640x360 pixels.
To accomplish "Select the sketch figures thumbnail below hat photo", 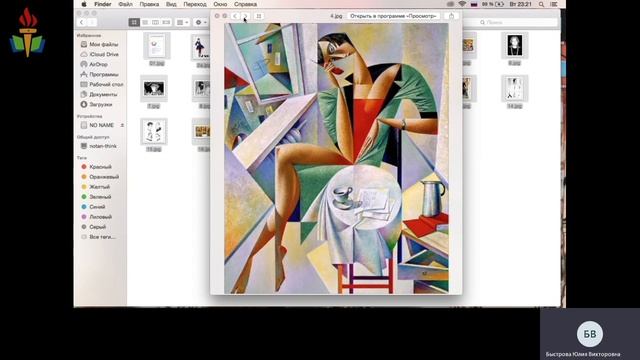I will (x=154, y=131).
